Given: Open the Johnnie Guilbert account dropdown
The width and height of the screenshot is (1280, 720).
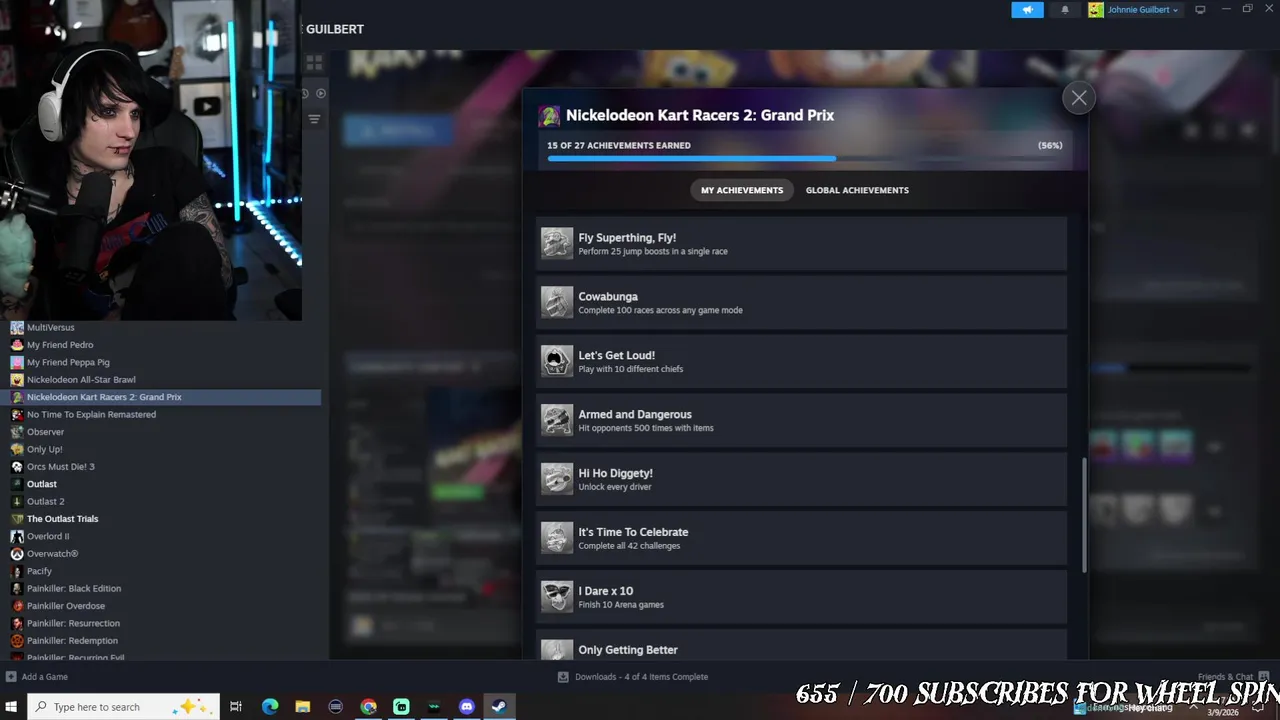Looking at the screenshot, I should pos(1142,10).
